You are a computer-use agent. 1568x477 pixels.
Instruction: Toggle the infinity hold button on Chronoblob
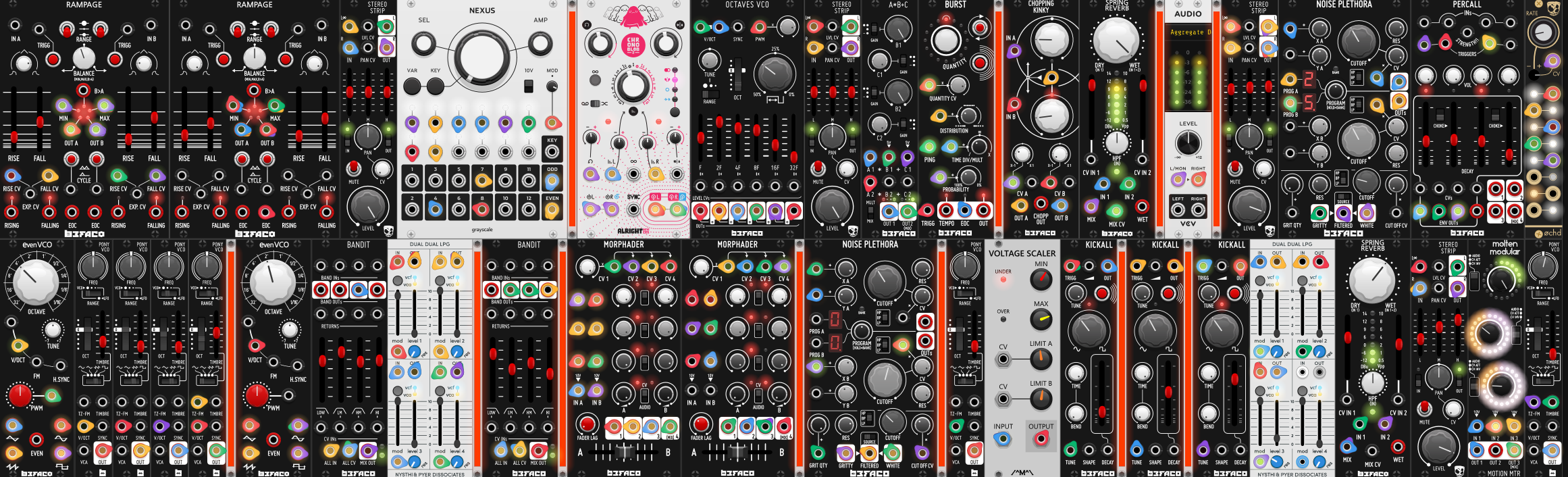595,80
